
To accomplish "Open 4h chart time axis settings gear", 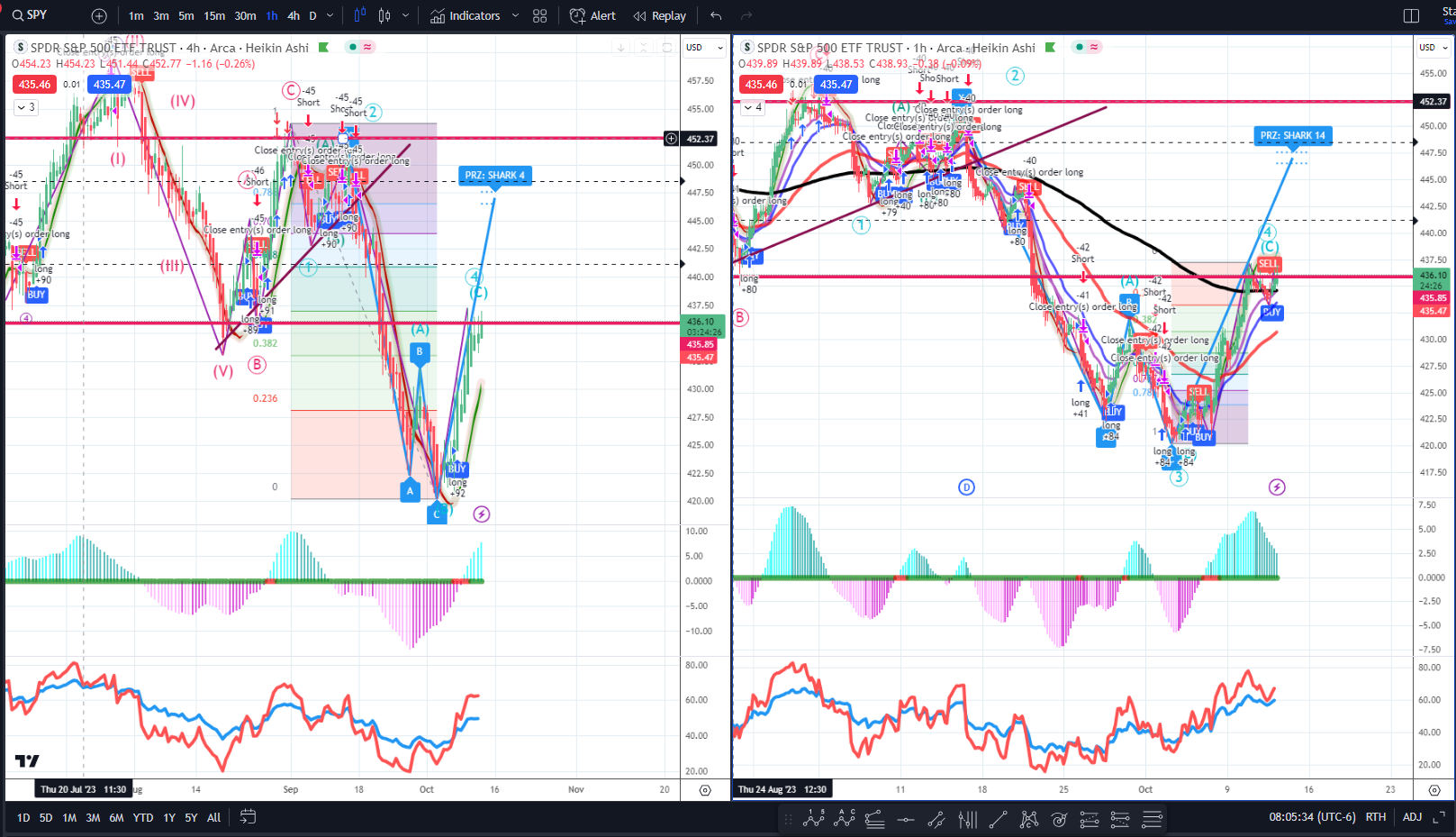I will [x=705, y=790].
